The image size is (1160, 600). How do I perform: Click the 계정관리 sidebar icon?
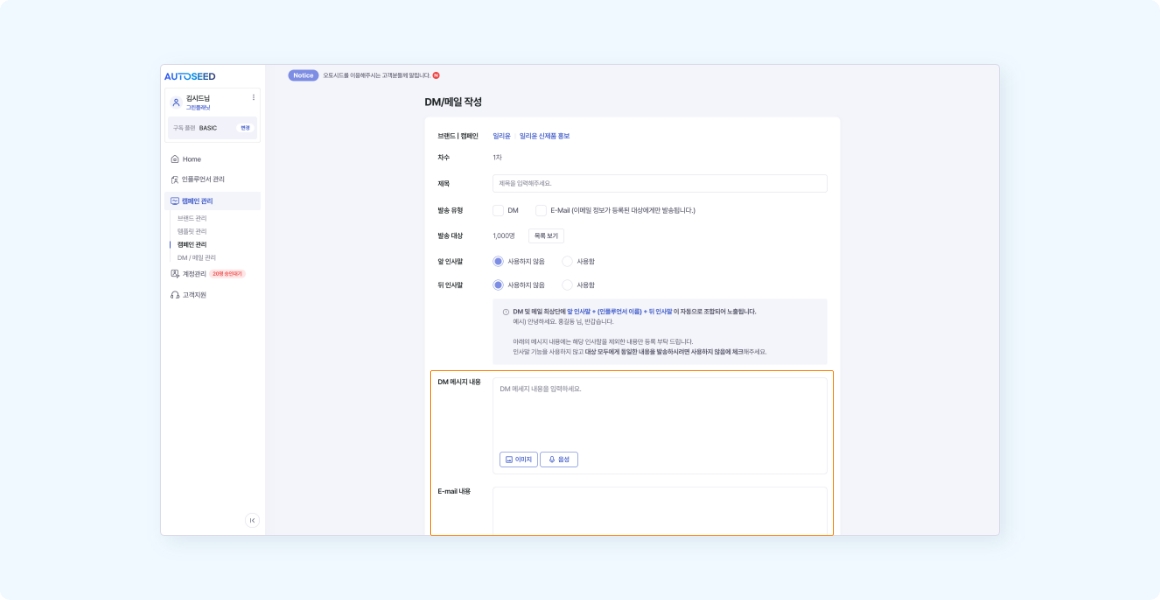pos(175,273)
